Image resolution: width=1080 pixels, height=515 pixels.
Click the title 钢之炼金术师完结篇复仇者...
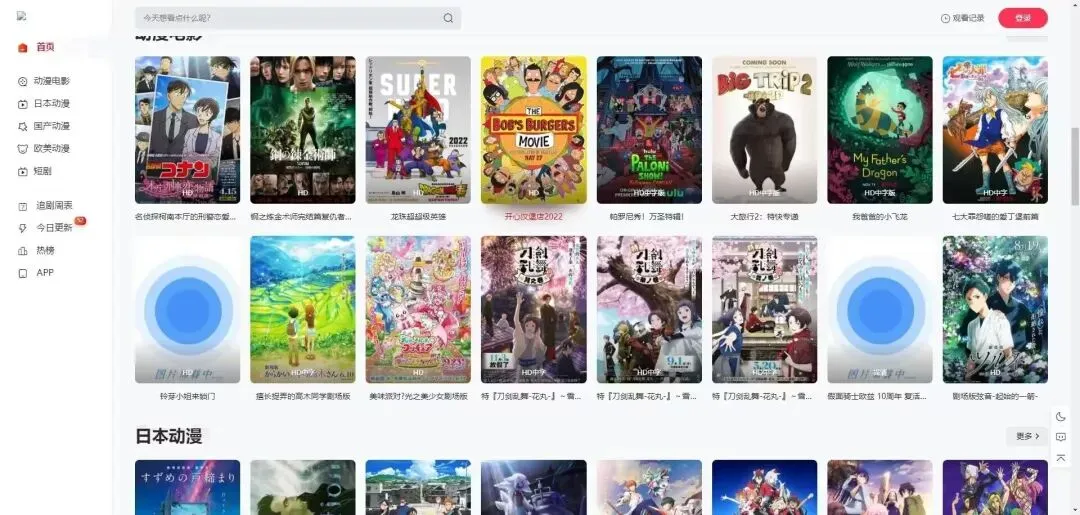tap(303, 217)
